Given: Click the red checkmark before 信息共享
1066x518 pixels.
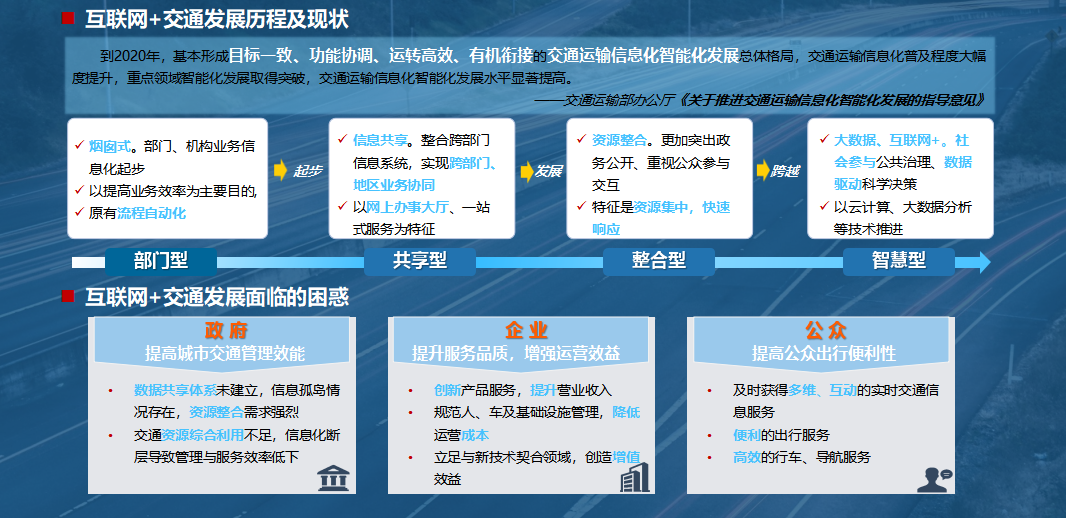Looking at the screenshot, I should (342, 139).
